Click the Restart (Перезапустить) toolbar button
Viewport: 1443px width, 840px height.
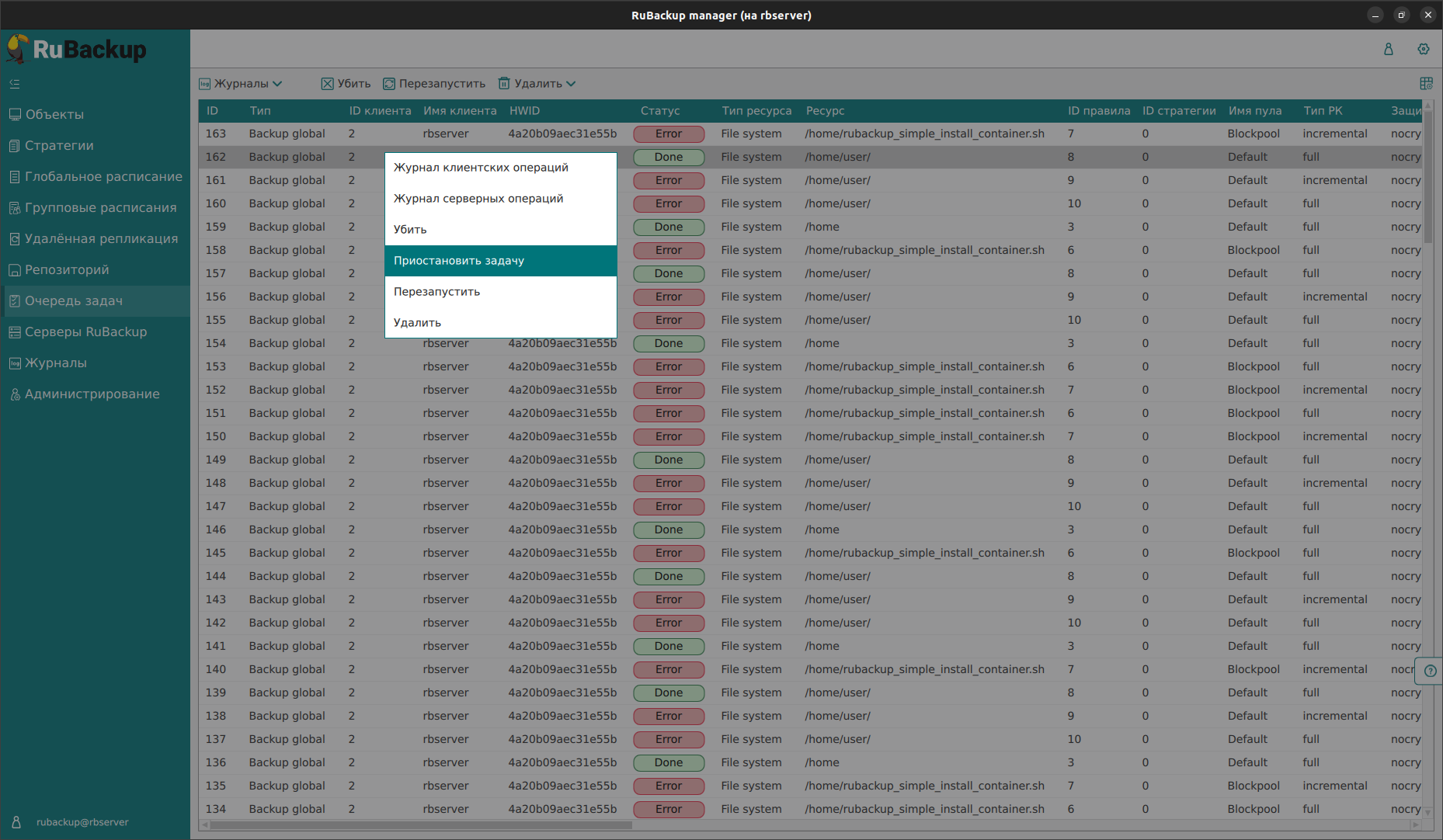pos(434,84)
